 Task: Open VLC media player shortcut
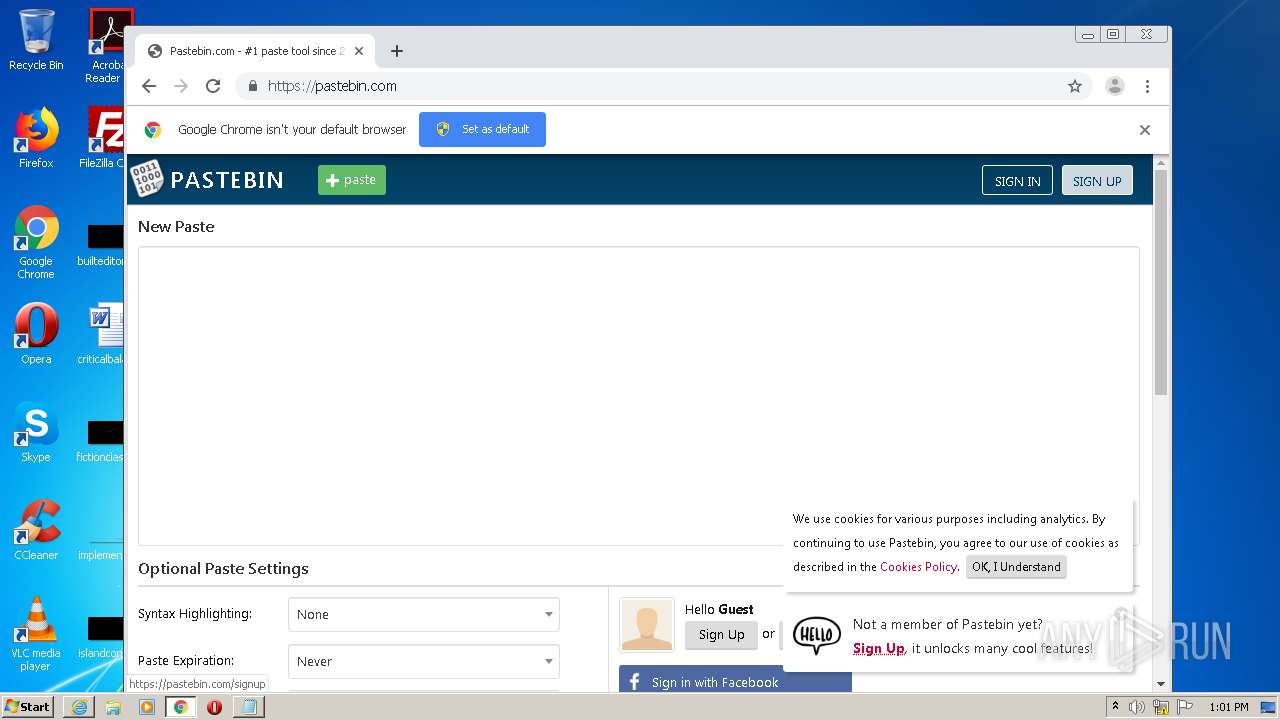[x=36, y=634]
